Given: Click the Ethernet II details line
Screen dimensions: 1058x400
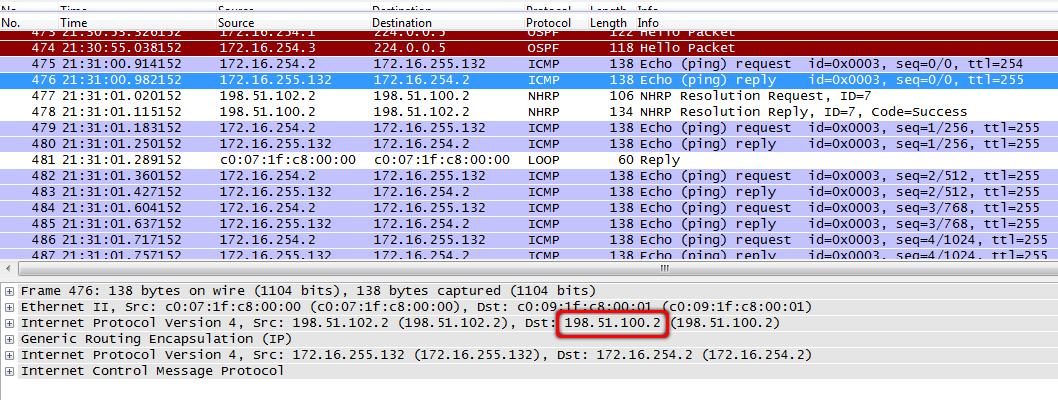Looking at the screenshot, I should pyautogui.click(x=416, y=307).
